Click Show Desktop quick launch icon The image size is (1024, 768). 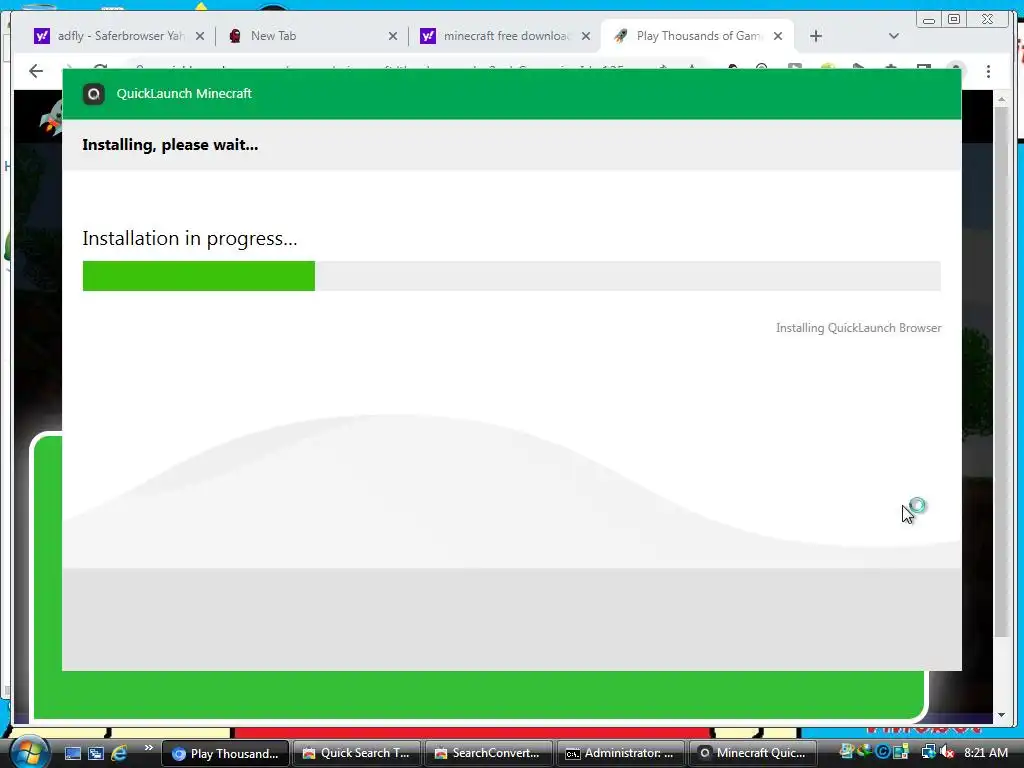tap(72, 754)
